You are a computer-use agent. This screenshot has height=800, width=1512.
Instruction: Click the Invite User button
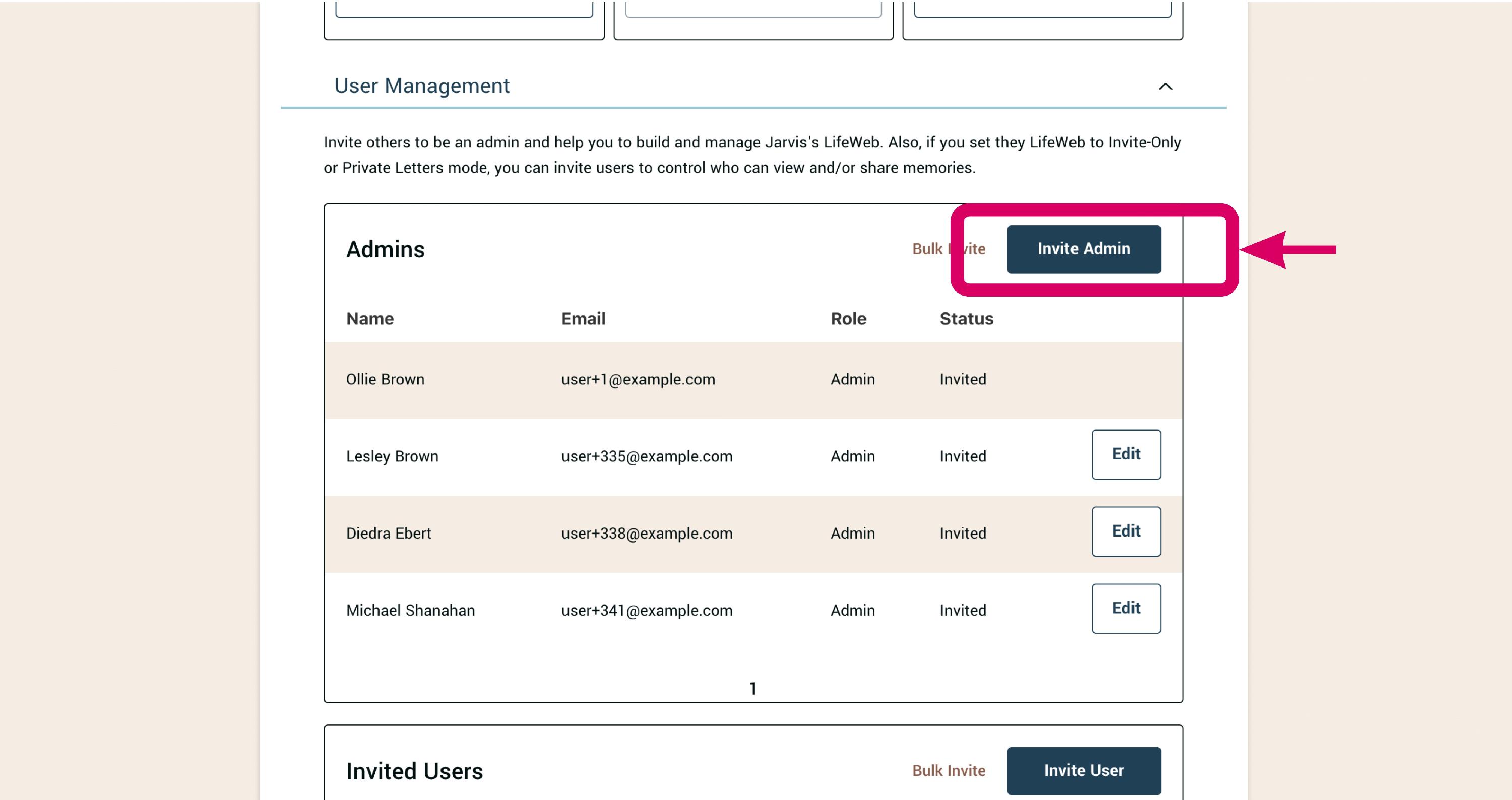click(1084, 770)
